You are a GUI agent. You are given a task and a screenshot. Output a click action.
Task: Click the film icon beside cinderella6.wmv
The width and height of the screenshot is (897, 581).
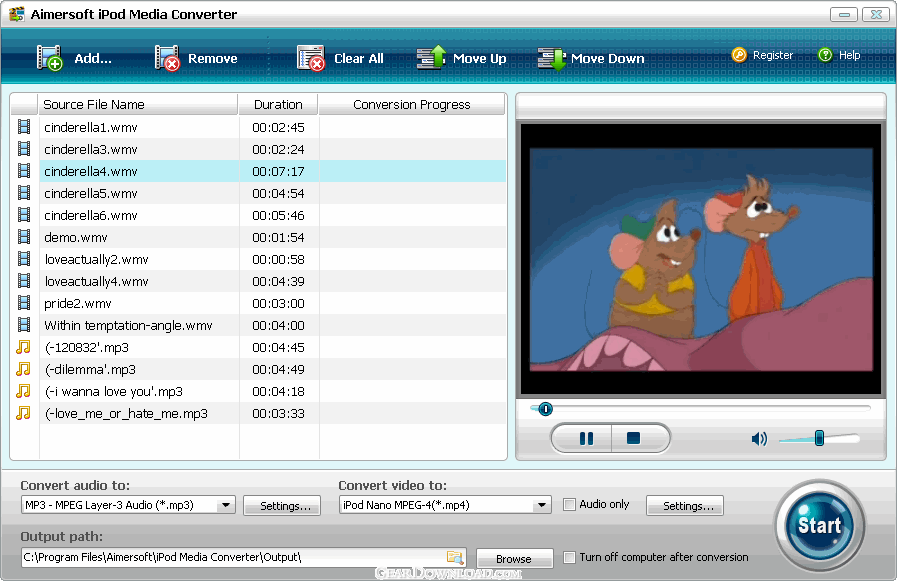click(24, 215)
